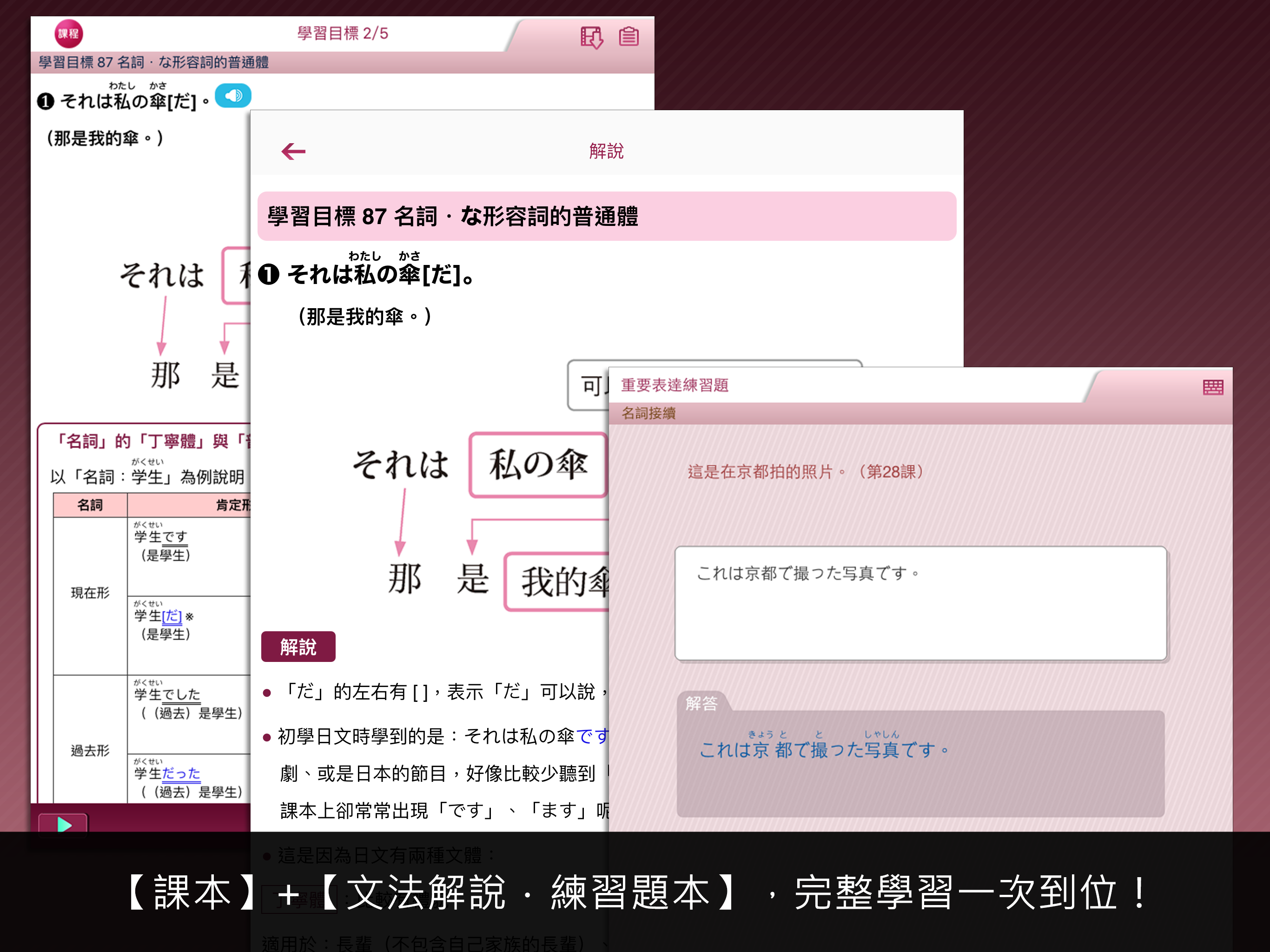Open the 解答 answer tab
Image resolution: width=1270 pixels, height=952 pixels.
tap(701, 703)
